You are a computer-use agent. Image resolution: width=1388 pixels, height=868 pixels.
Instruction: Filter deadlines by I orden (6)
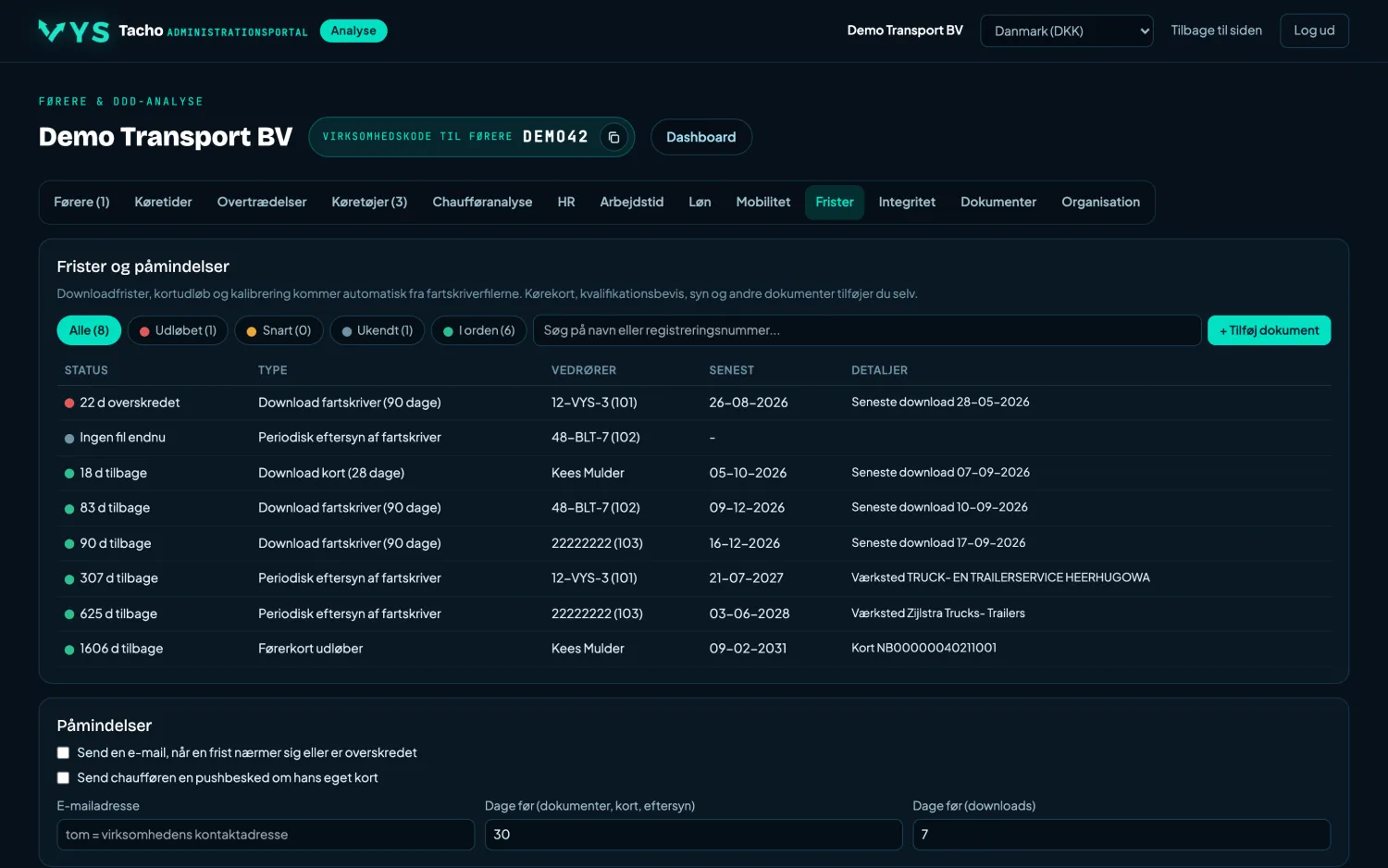point(479,330)
